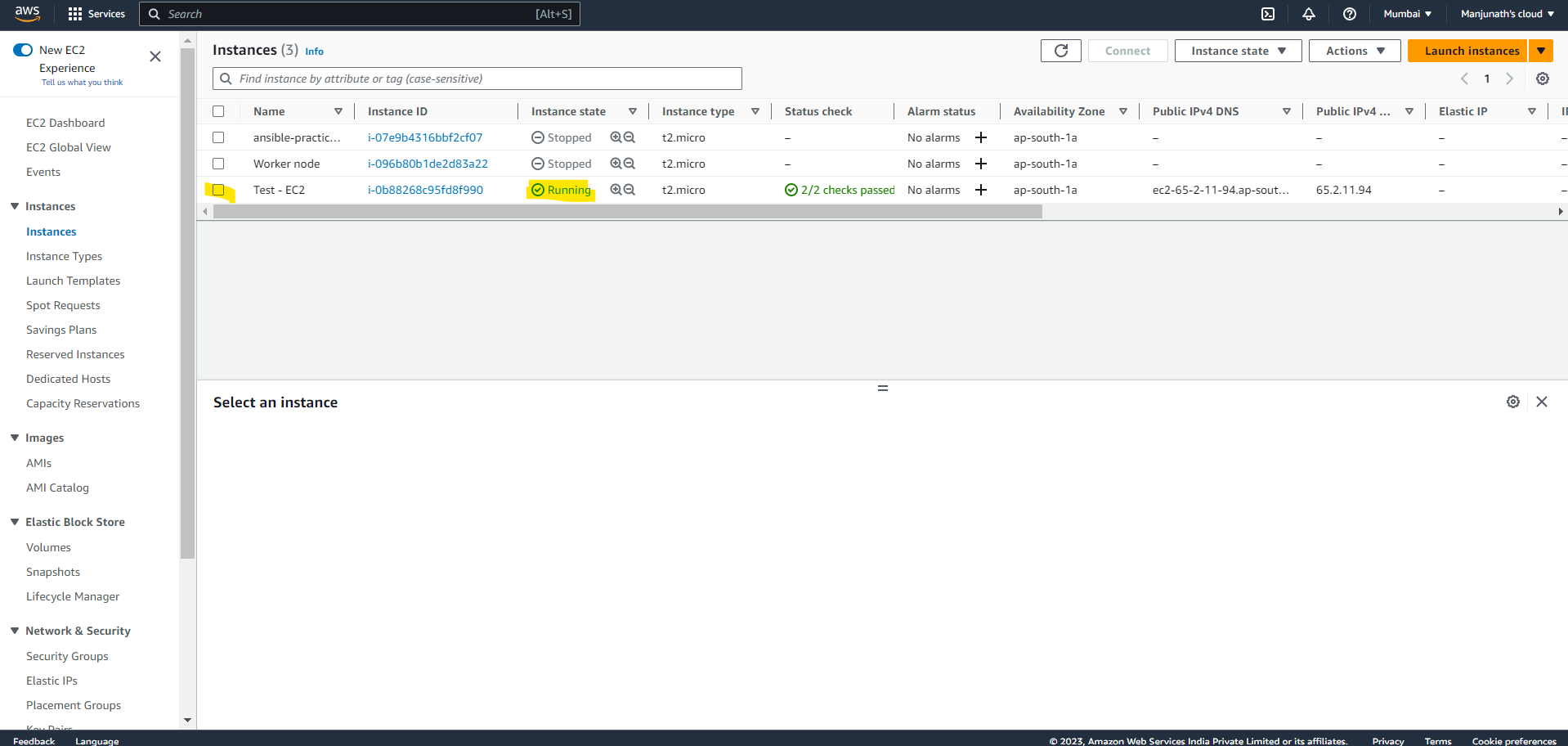Image resolution: width=1568 pixels, height=746 pixels.
Task: Open table preferences gear icon
Action: point(1543,79)
